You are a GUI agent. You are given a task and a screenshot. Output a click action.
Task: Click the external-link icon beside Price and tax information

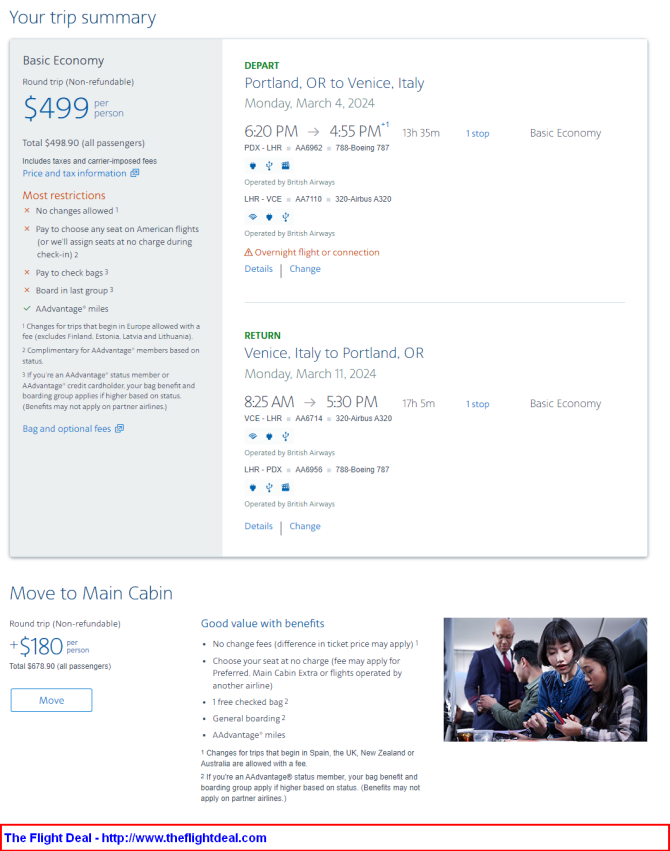pyautogui.click(x=135, y=173)
